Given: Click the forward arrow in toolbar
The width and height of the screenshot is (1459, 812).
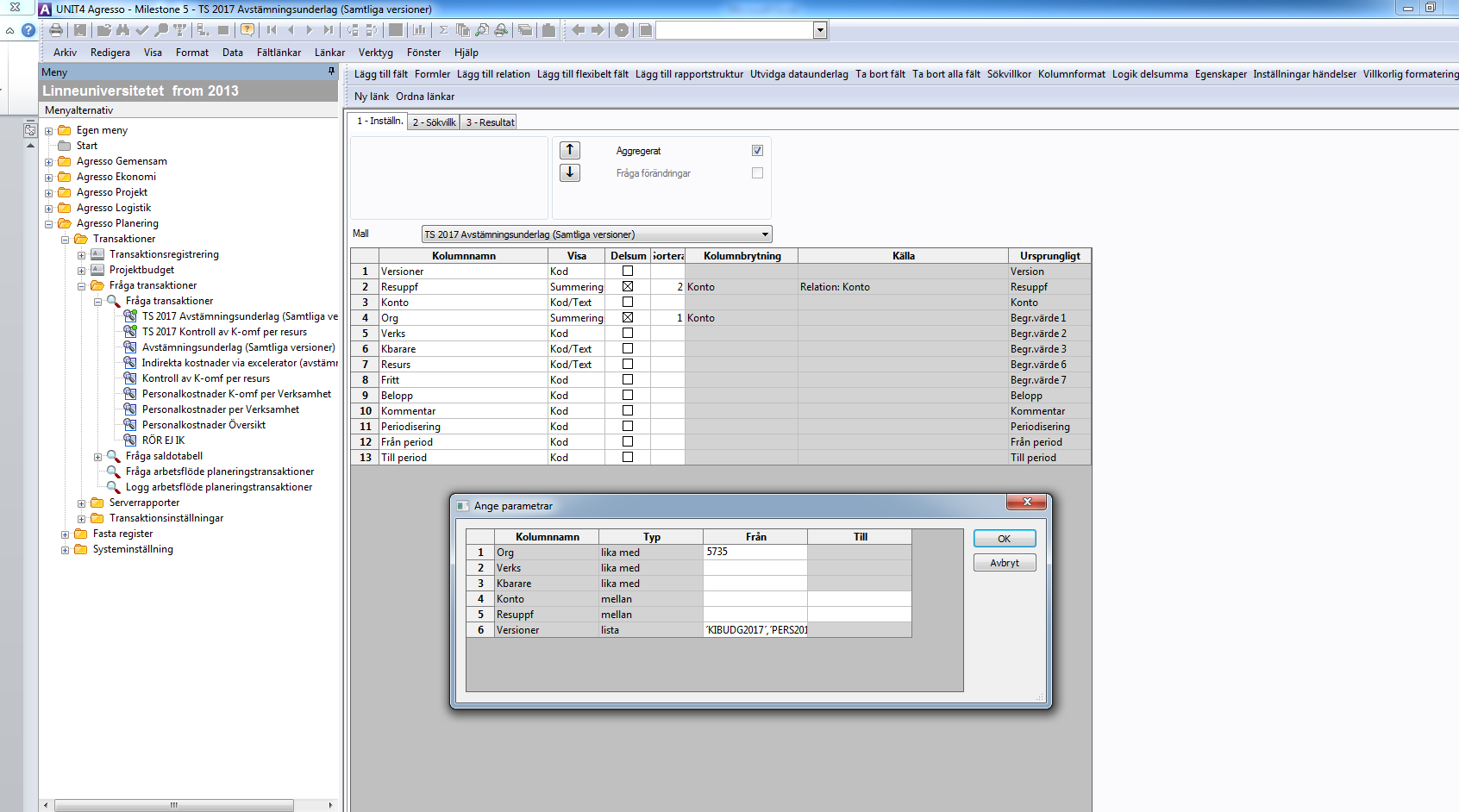Looking at the screenshot, I should 598,30.
